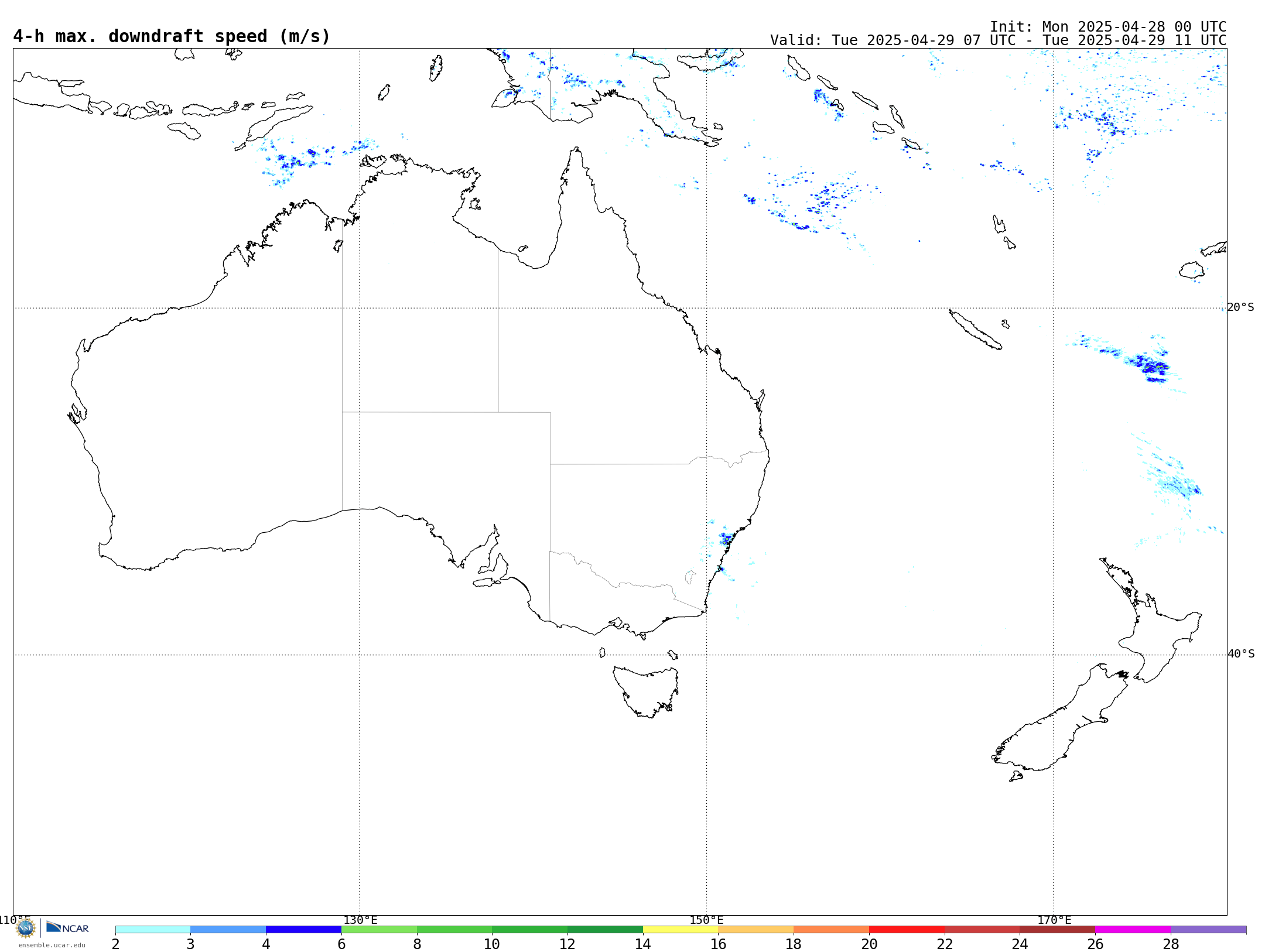Click the ensemble.ucar.edu text
The width and height of the screenshot is (1265, 952).
52,945
